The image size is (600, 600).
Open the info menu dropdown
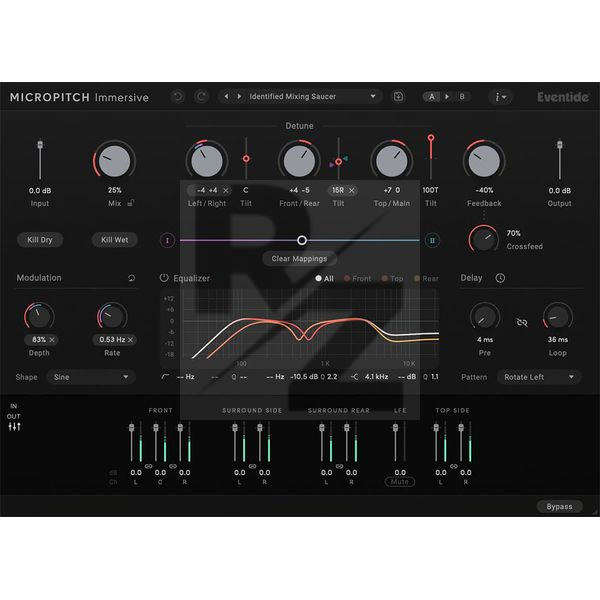[500, 97]
